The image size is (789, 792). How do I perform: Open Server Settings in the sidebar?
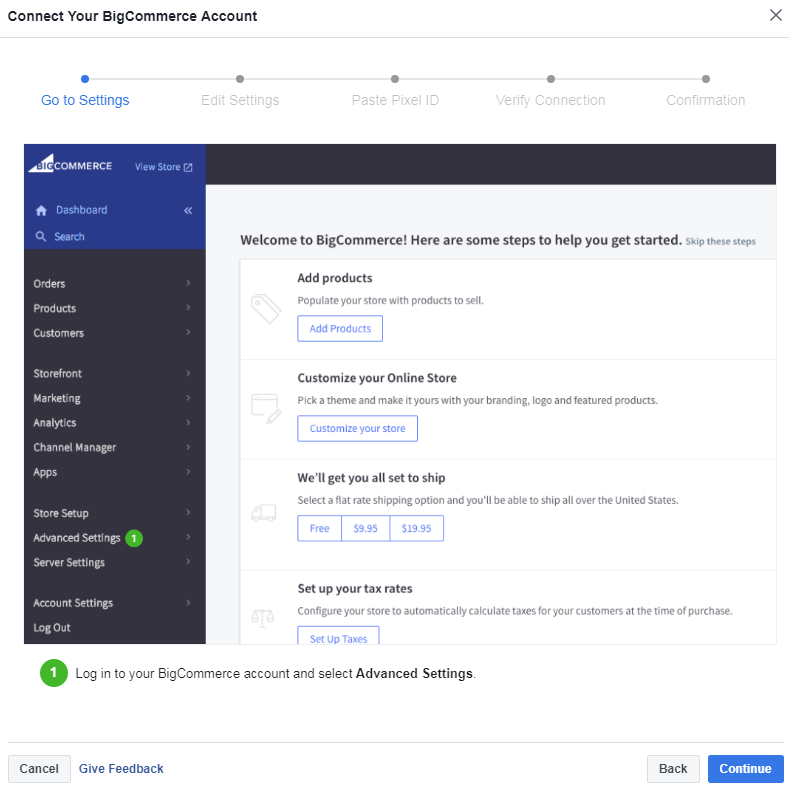[69, 563]
